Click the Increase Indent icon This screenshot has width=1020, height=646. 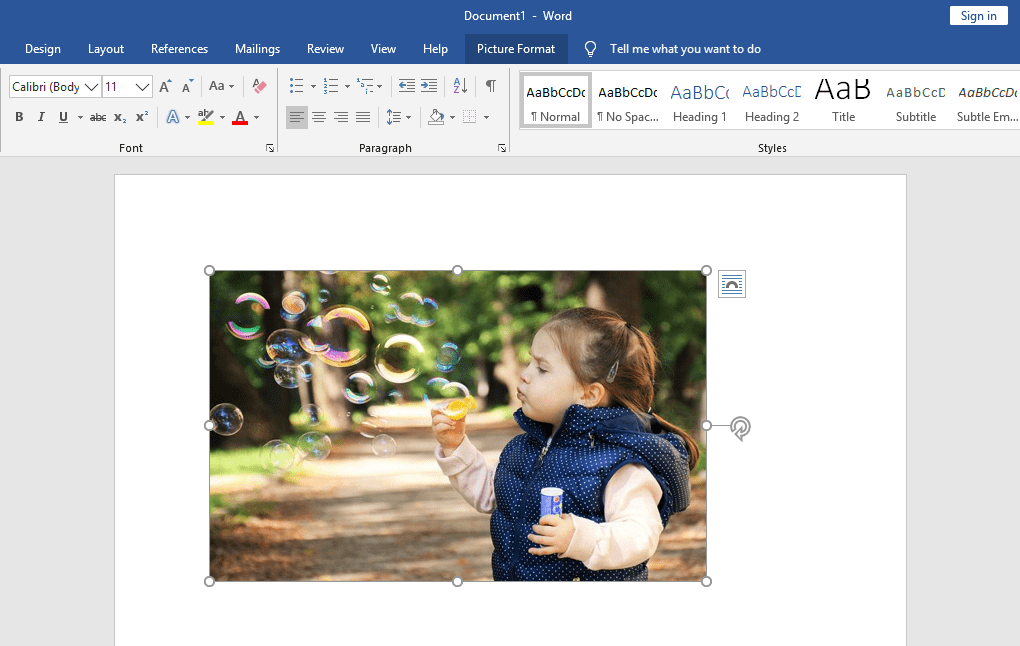click(429, 86)
